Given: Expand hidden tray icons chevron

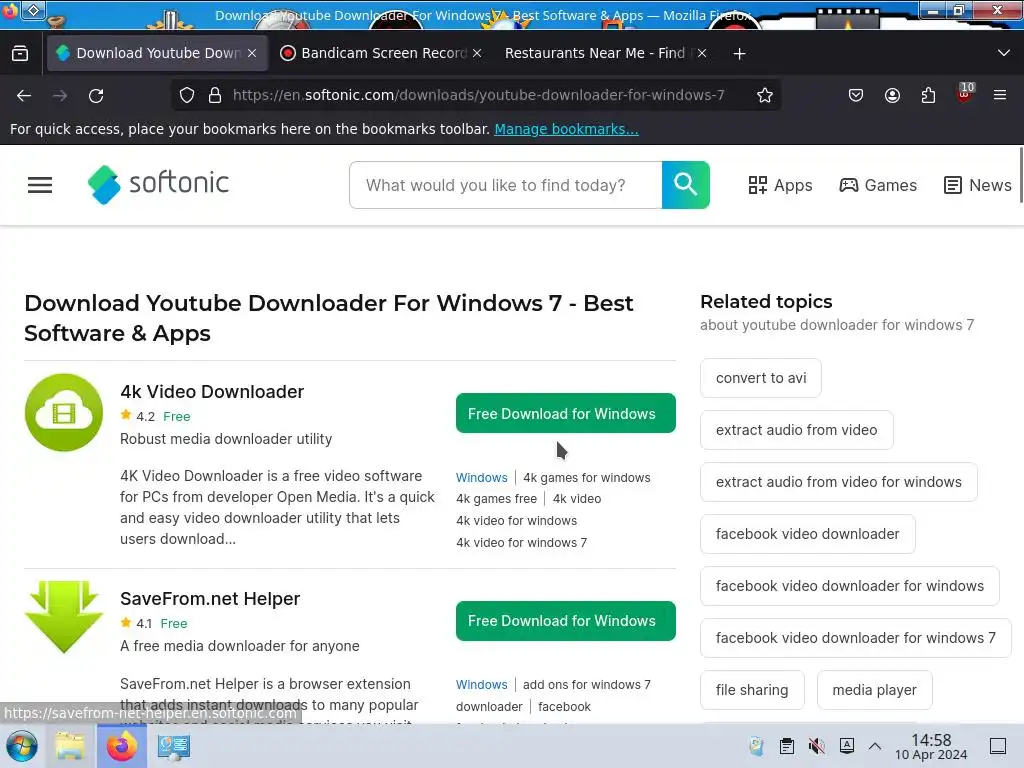Looking at the screenshot, I should (x=875, y=746).
